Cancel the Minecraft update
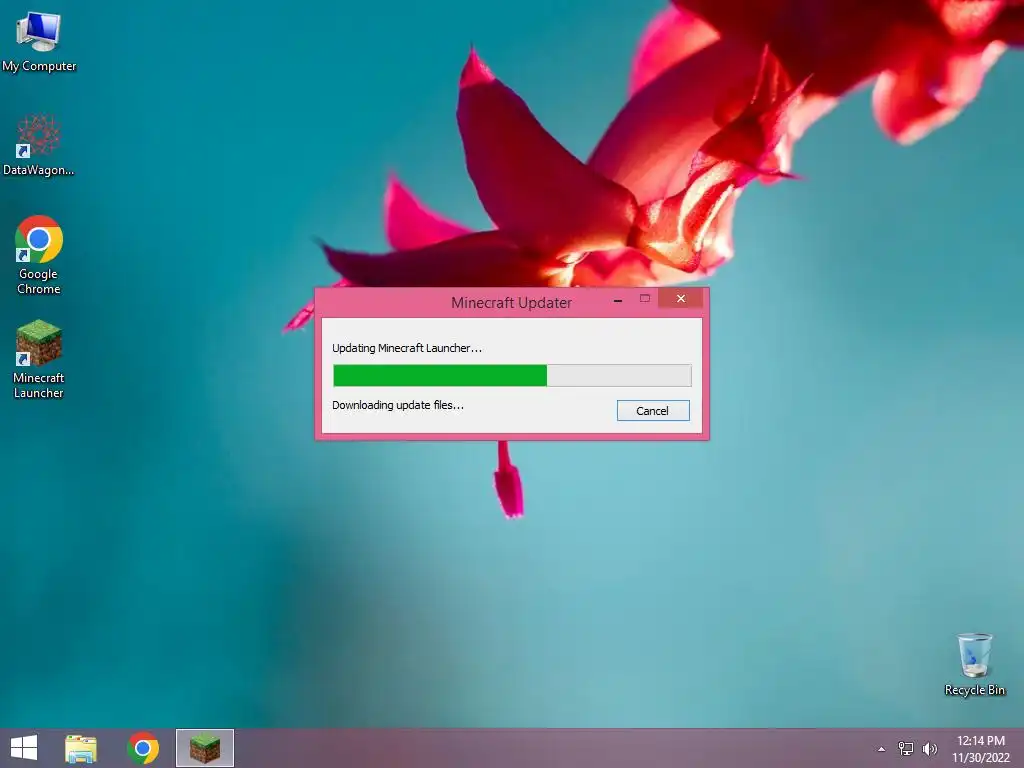Image resolution: width=1024 pixels, height=768 pixels. pos(653,411)
